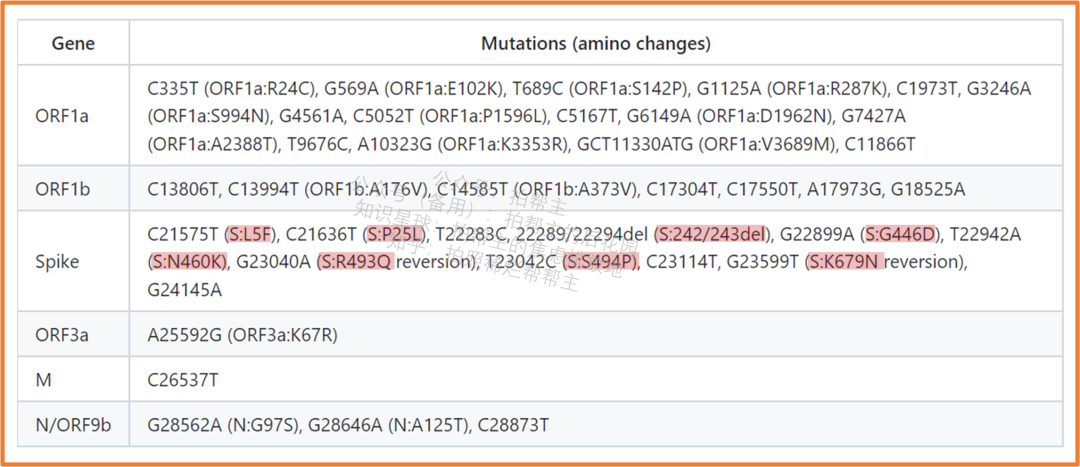Click the highlighted S:L5F mutation
The height and width of the screenshot is (467, 1080).
[x=249, y=234]
